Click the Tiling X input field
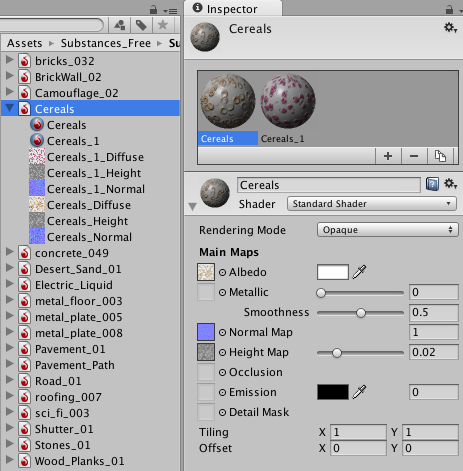This screenshot has height=471, width=463. pyautogui.click(x=358, y=432)
